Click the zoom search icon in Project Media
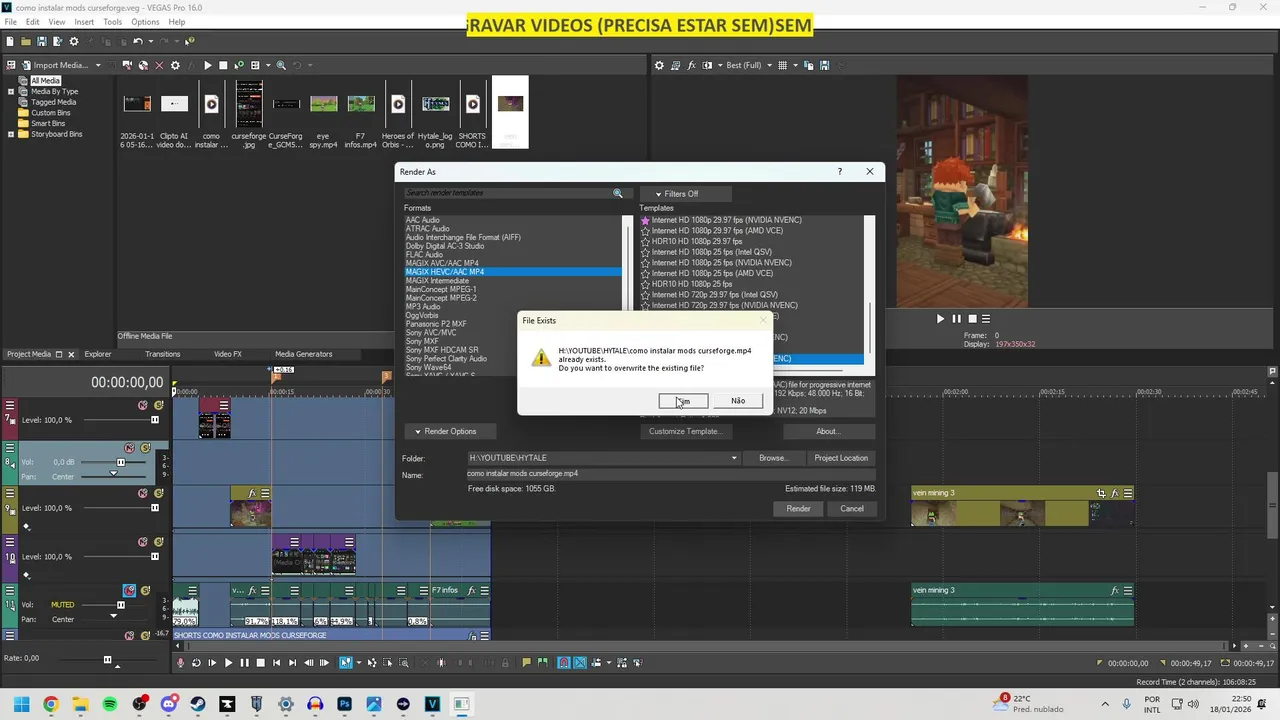Image resolution: width=1280 pixels, height=720 pixels. (x=281, y=65)
